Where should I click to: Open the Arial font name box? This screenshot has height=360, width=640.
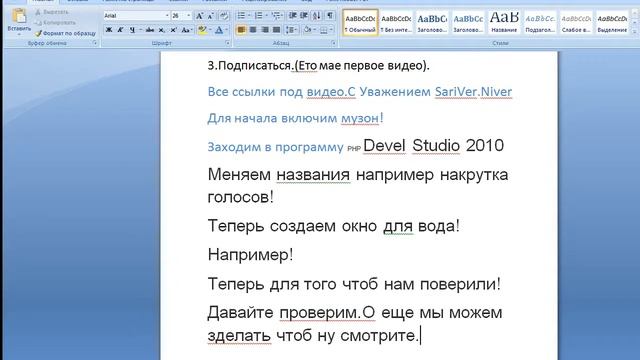[136, 16]
